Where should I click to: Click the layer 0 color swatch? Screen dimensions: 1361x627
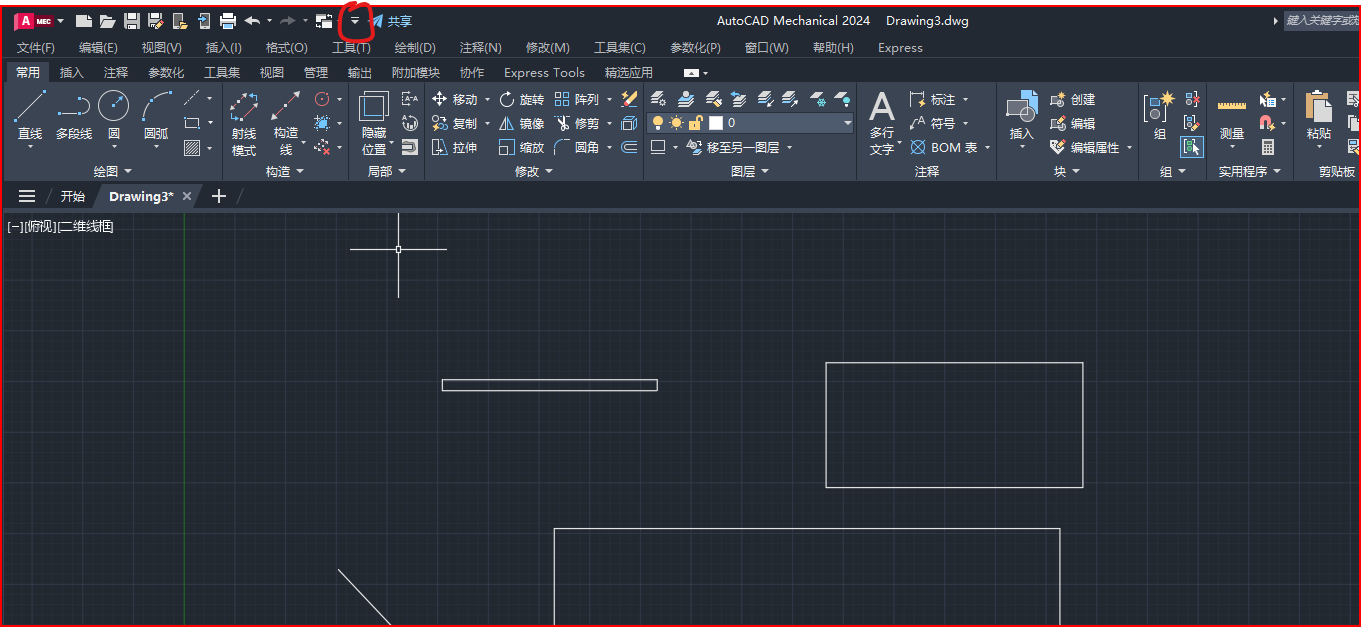[715, 123]
